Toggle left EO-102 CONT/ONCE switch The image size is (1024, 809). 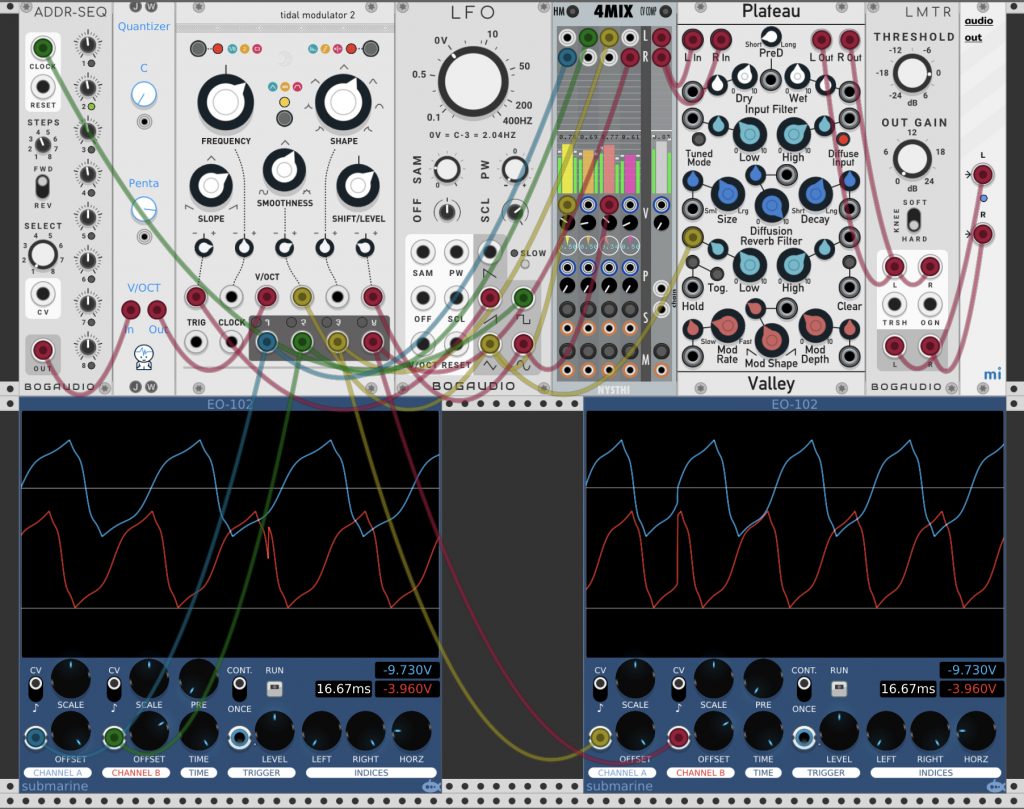(239, 687)
